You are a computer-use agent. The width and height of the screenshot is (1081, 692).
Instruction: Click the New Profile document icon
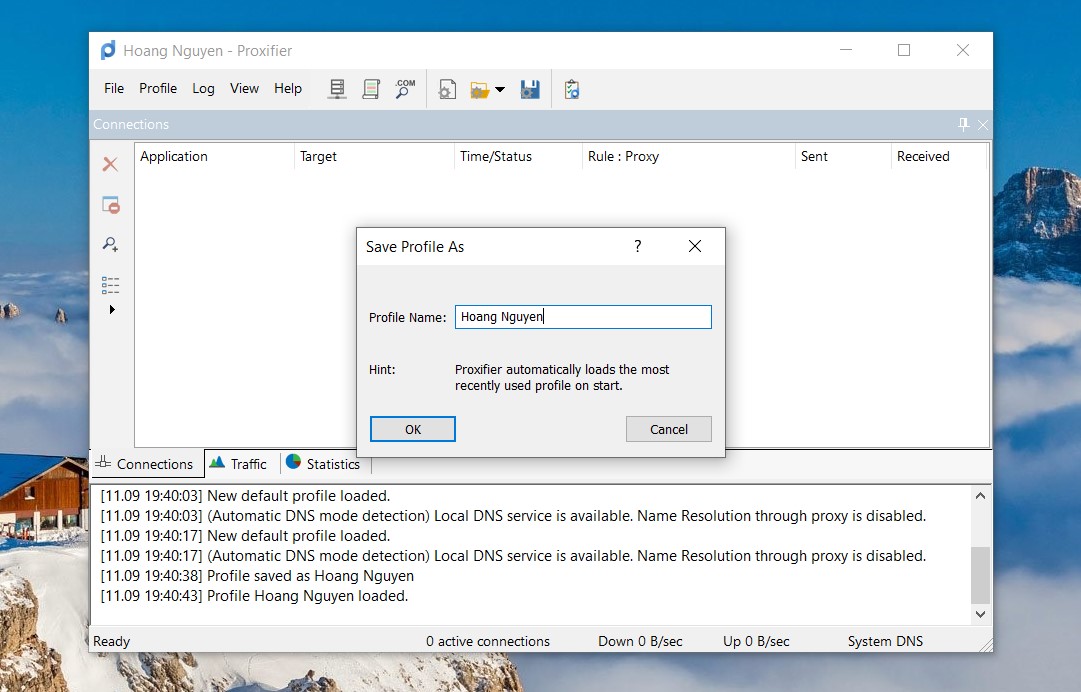coord(447,89)
